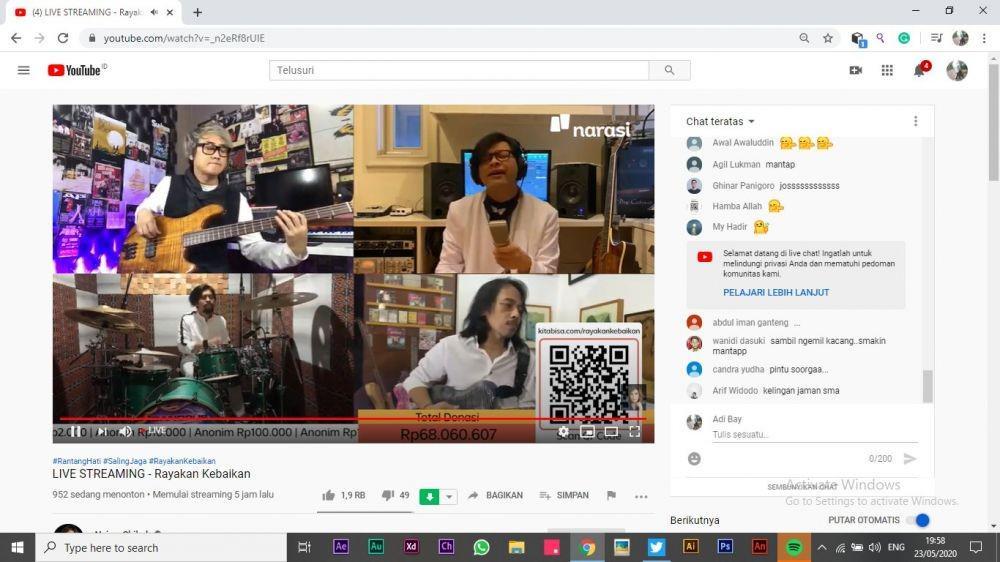1000x562 pixels.
Task: Open the browser zoom indicator
Action: 804,38
